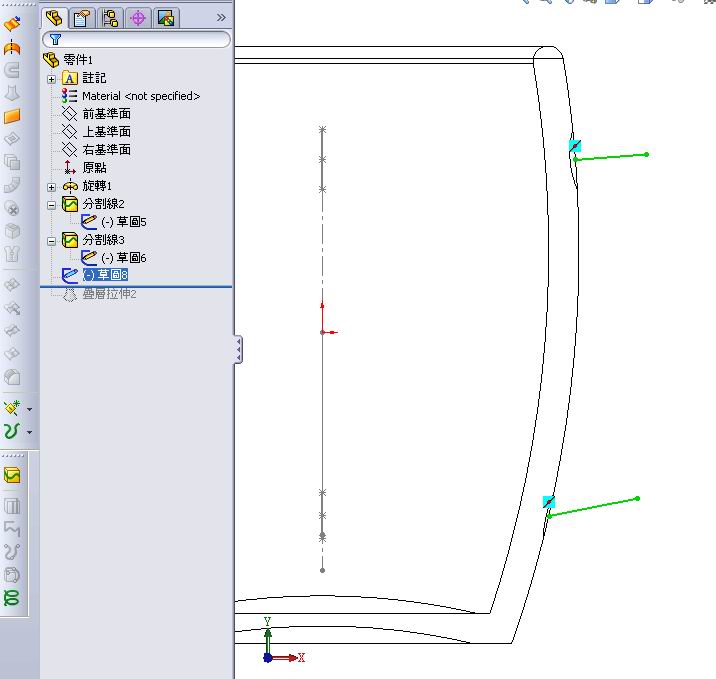Switch to the DimXpertManager tab

click(x=138, y=18)
